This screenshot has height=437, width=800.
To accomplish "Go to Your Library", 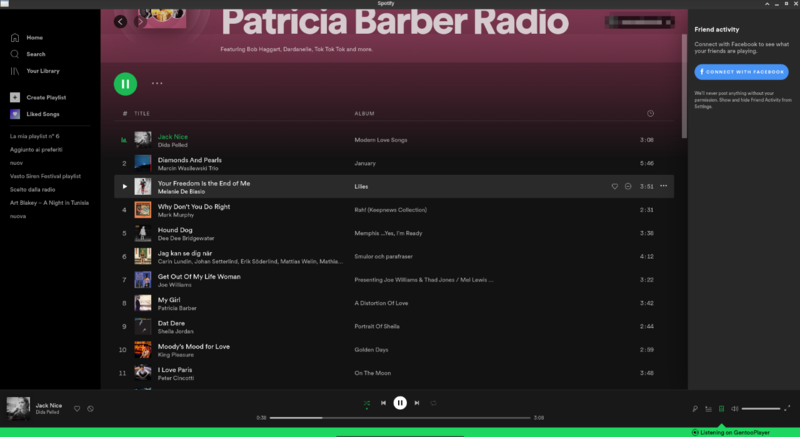I will pyautogui.click(x=43, y=71).
